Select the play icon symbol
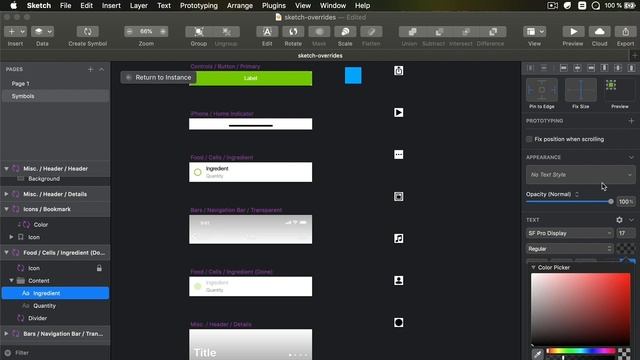 [x=399, y=113]
